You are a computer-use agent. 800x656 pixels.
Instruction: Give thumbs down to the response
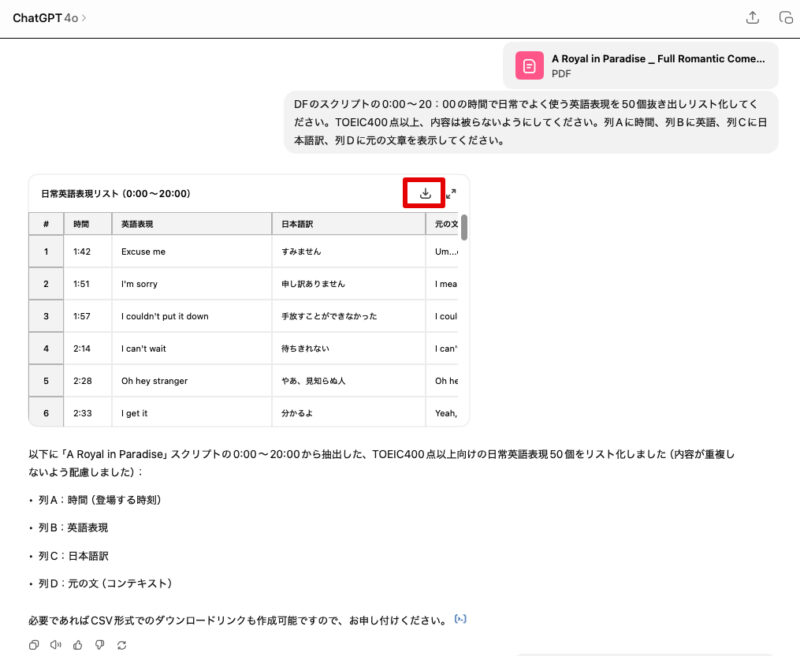coord(99,645)
